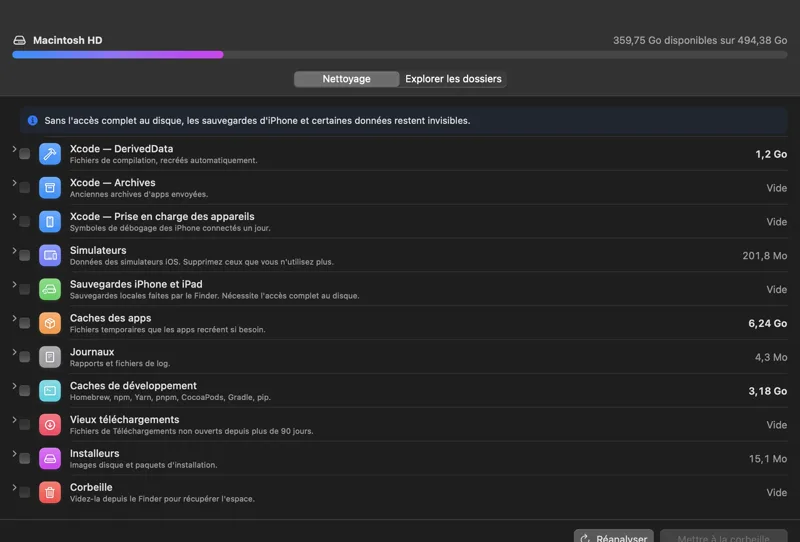Click the "Rapports et fichiers de log." text
800x542 pixels.
tap(120, 363)
